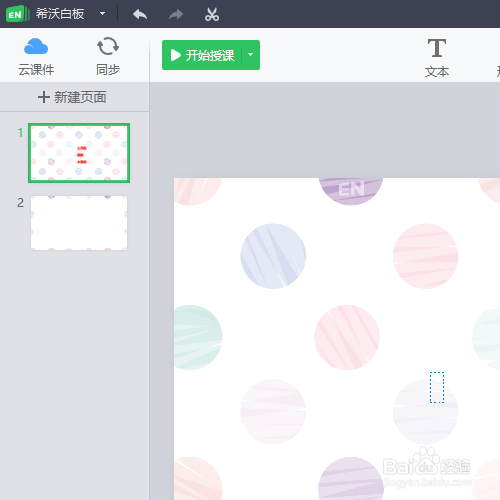This screenshot has height=500, width=500.
Task: Open 云课件 cloud courseware
Action: (36, 57)
